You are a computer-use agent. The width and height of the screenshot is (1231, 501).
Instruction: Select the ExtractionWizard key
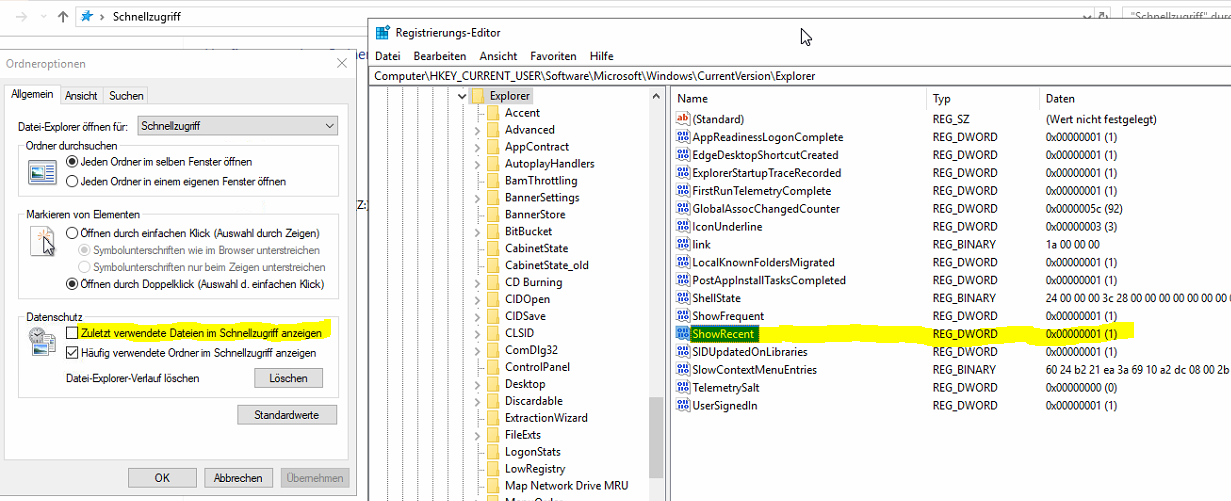[546, 418]
